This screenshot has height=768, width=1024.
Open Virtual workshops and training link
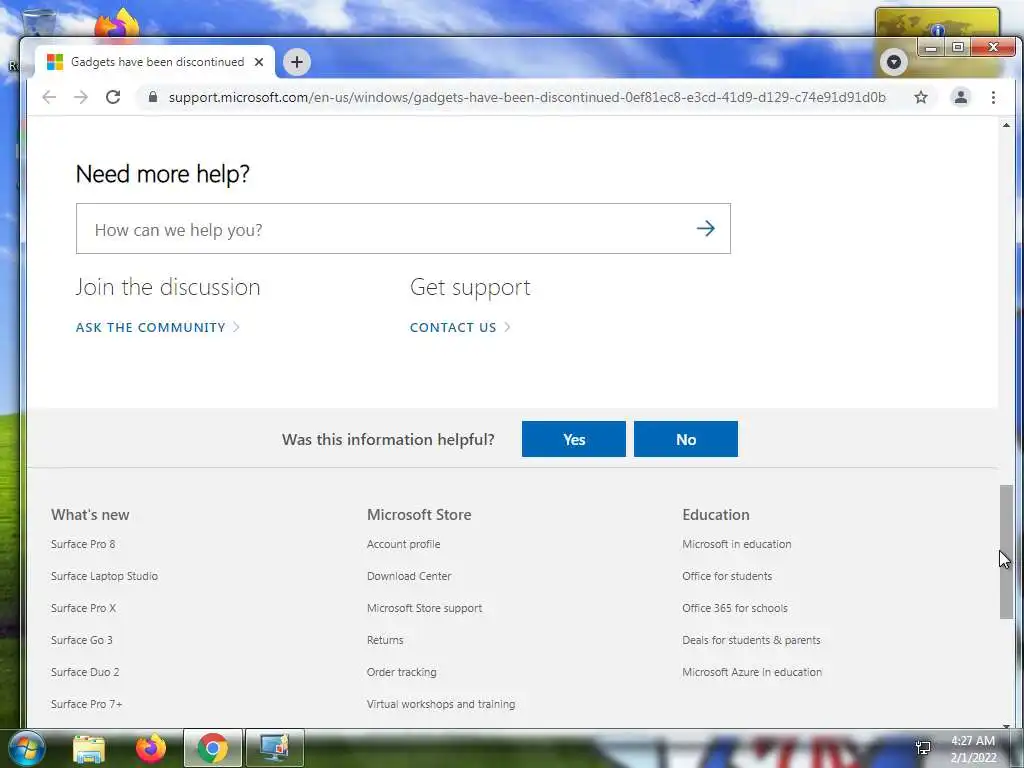[441, 704]
